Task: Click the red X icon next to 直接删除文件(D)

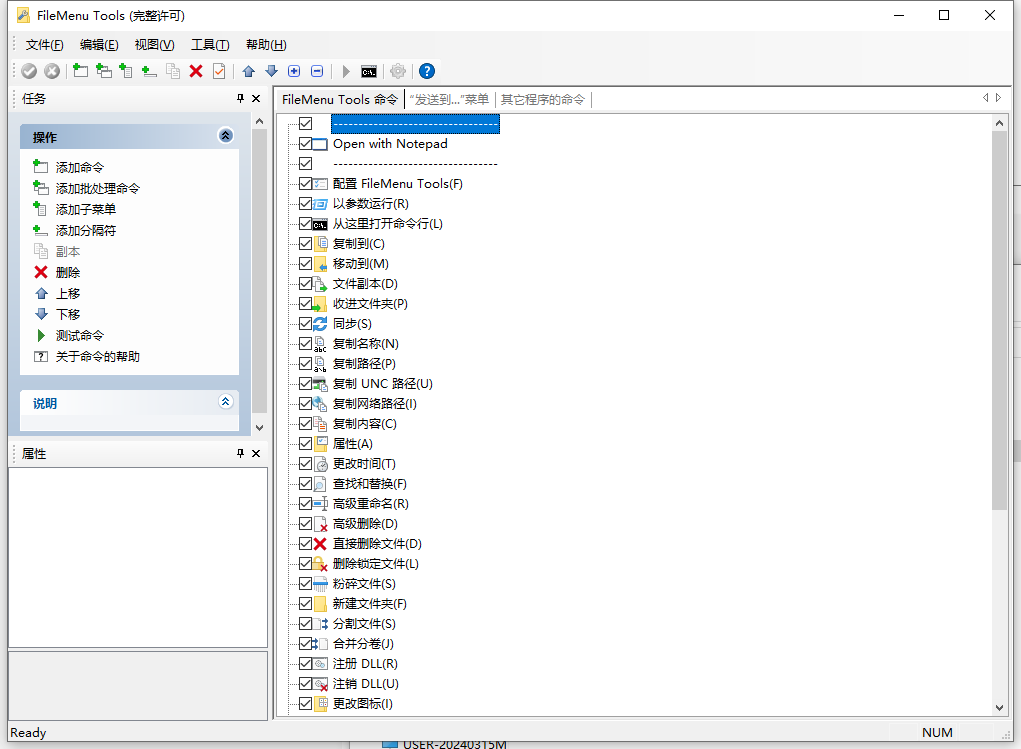Action: [x=320, y=544]
